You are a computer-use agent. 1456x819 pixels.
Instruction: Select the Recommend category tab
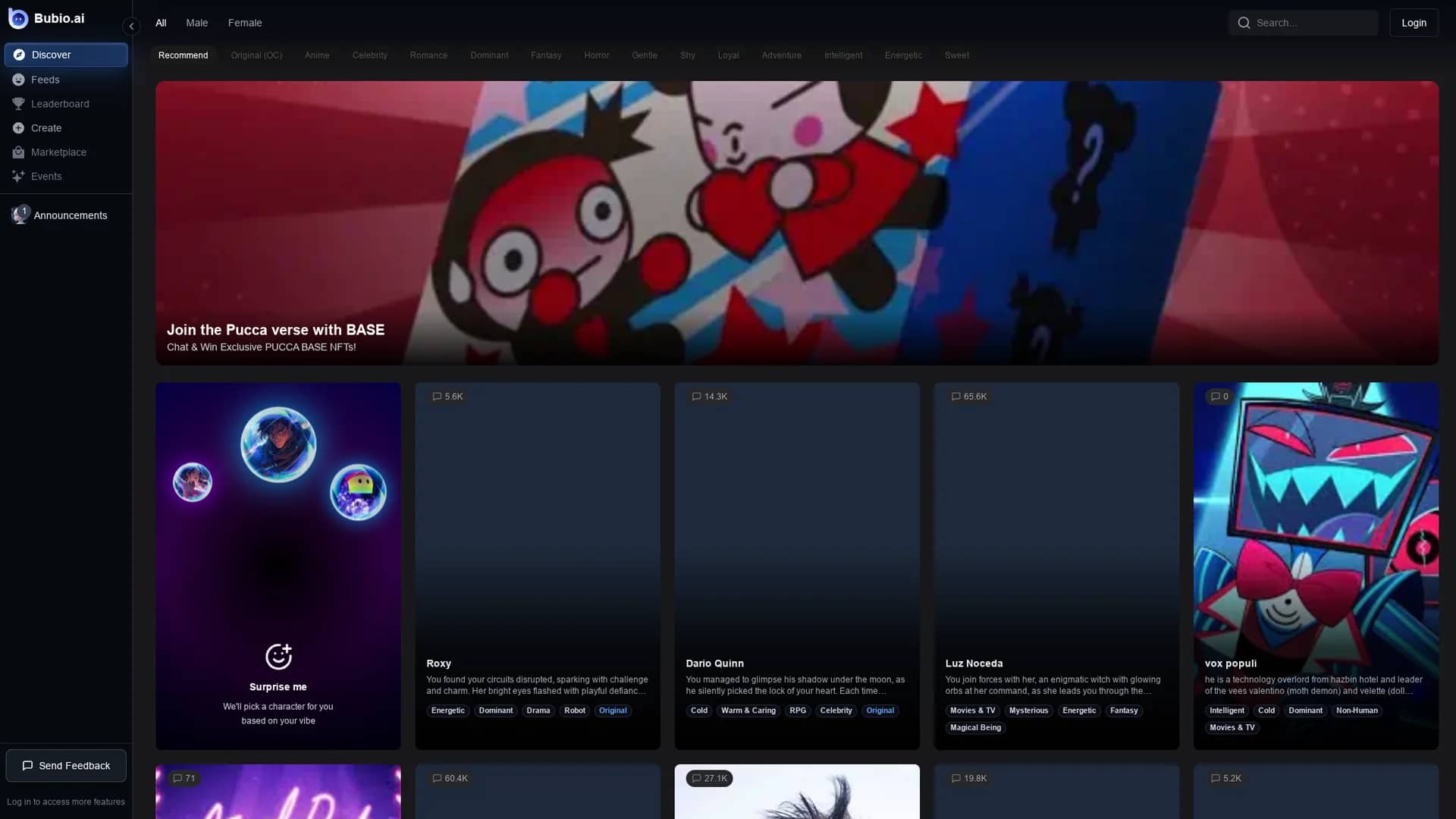click(183, 55)
